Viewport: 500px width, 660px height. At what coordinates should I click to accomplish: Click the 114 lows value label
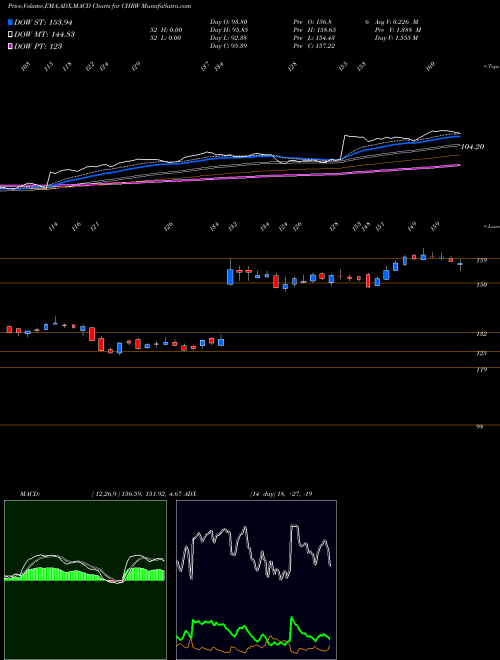(x=53, y=227)
